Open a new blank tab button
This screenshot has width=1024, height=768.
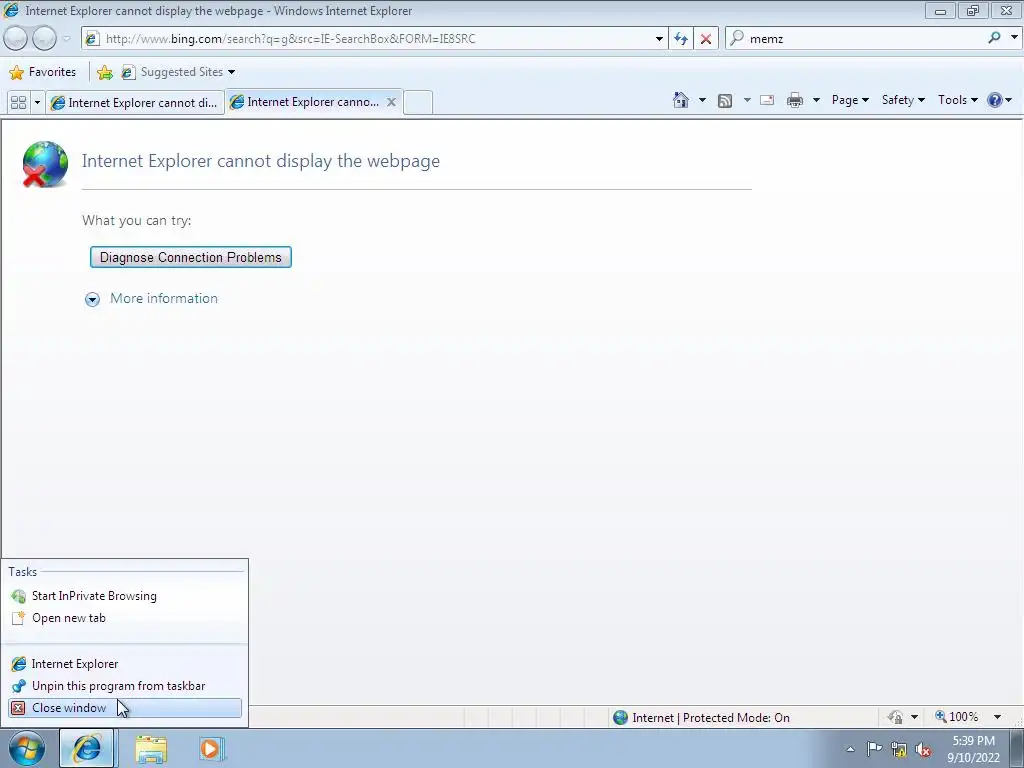coord(418,103)
